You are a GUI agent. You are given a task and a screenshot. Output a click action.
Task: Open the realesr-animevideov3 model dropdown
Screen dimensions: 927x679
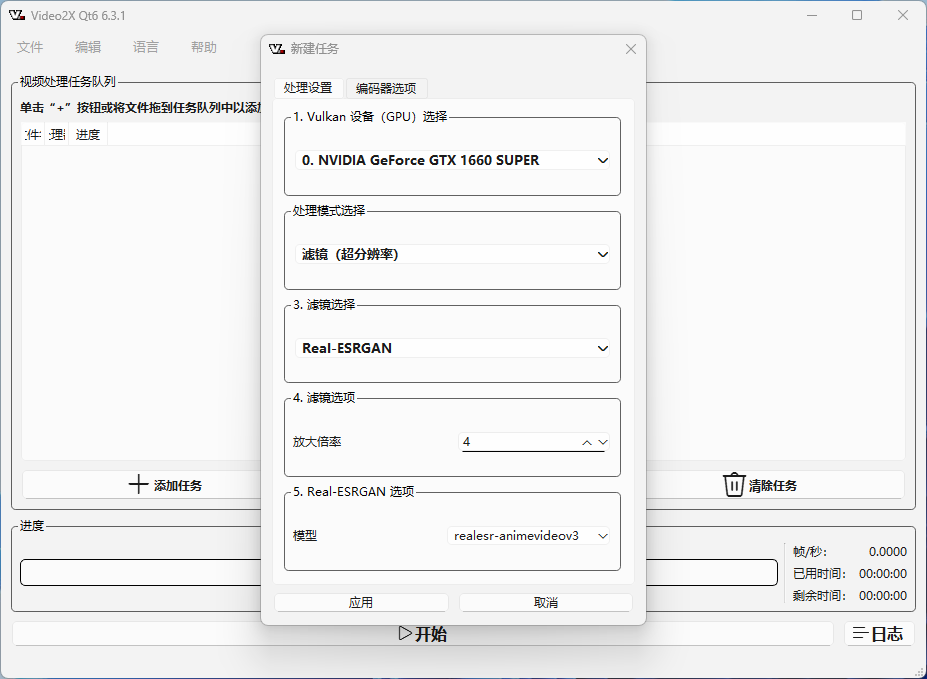coord(528,536)
